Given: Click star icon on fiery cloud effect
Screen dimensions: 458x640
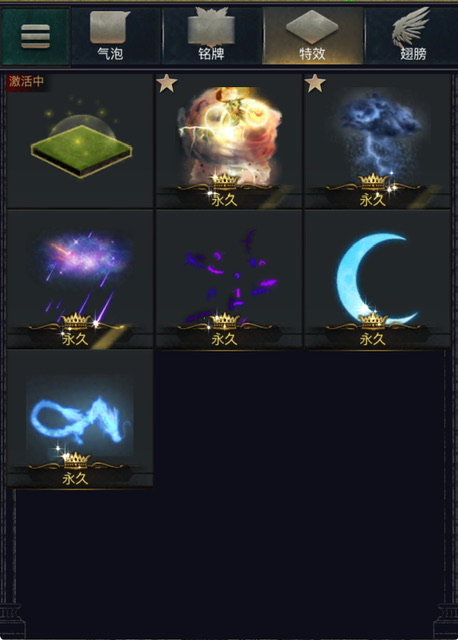Looking at the screenshot, I should [167, 83].
